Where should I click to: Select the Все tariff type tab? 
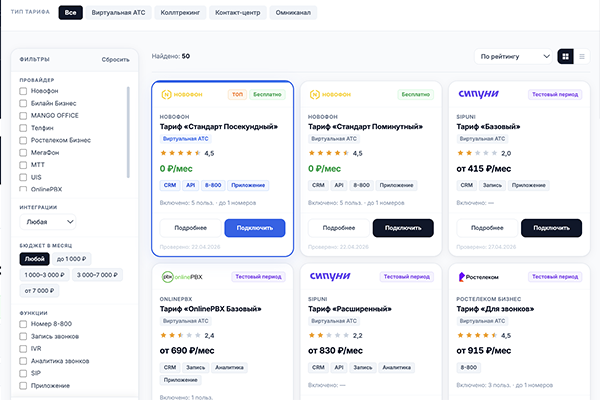click(x=70, y=13)
